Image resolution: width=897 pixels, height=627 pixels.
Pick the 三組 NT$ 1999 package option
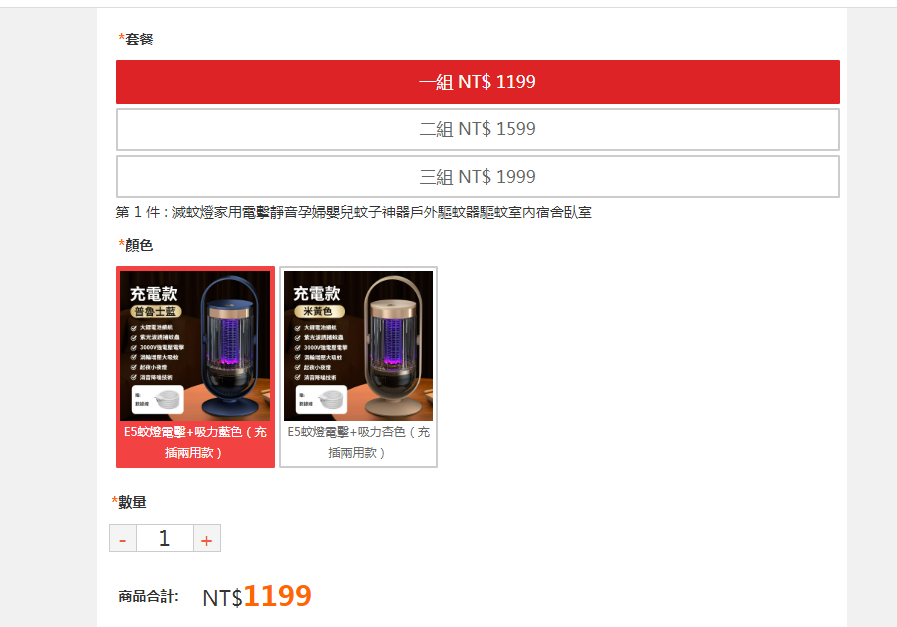click(478, 177)
